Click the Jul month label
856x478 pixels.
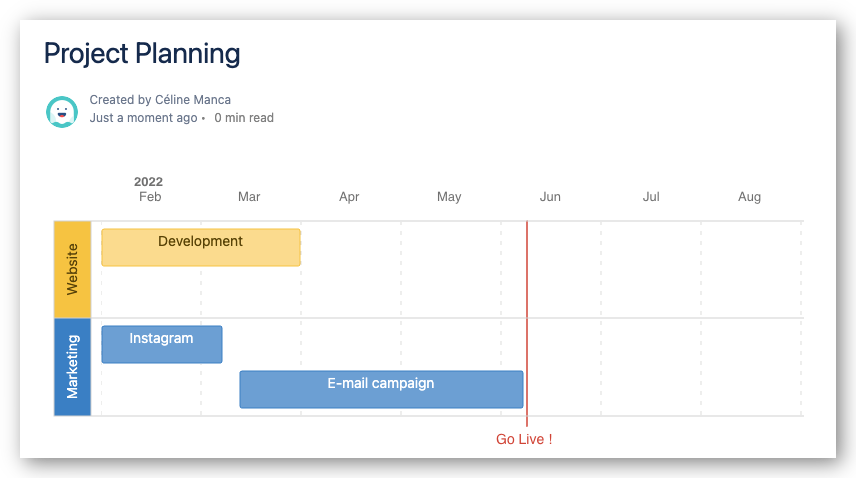[651, 197]
